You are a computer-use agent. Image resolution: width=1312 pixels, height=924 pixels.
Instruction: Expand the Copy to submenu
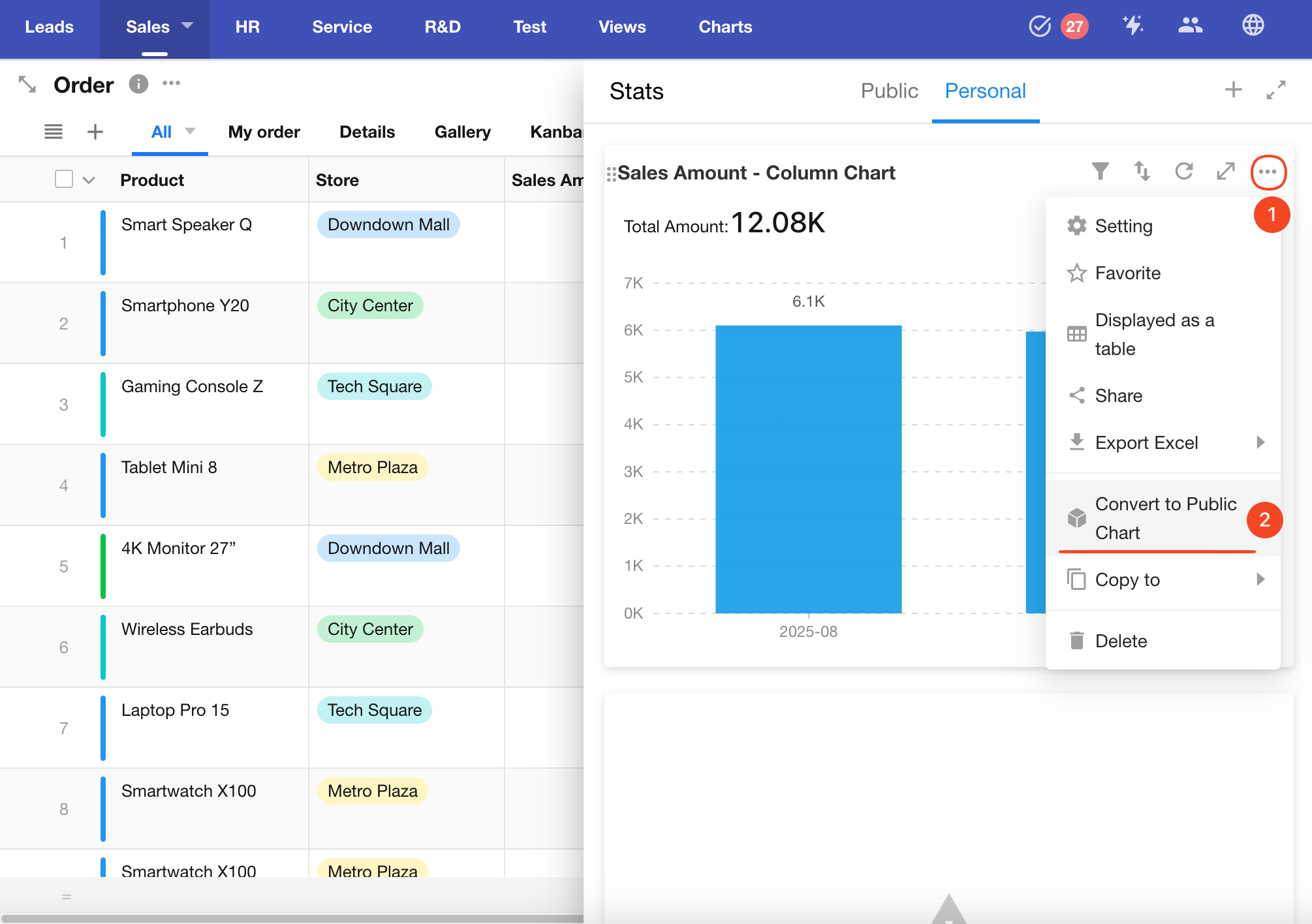click(1260, 579)
